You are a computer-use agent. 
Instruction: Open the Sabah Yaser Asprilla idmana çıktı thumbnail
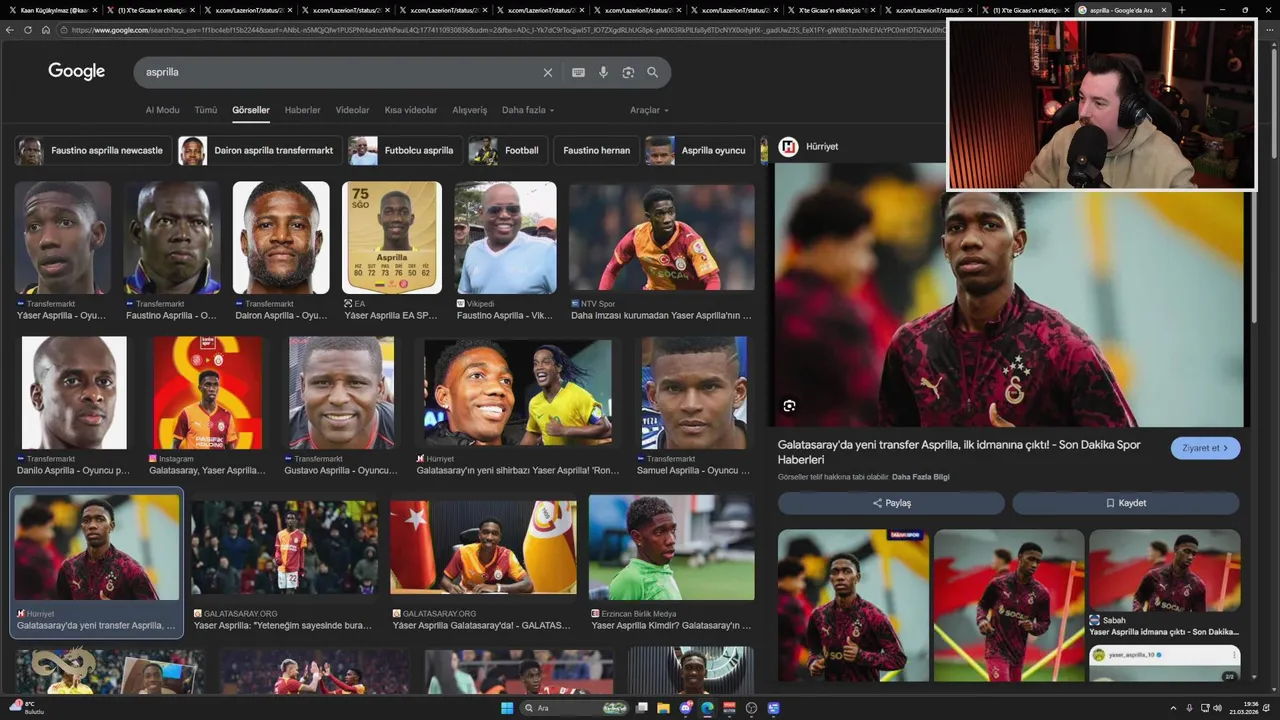point(1164,571)
